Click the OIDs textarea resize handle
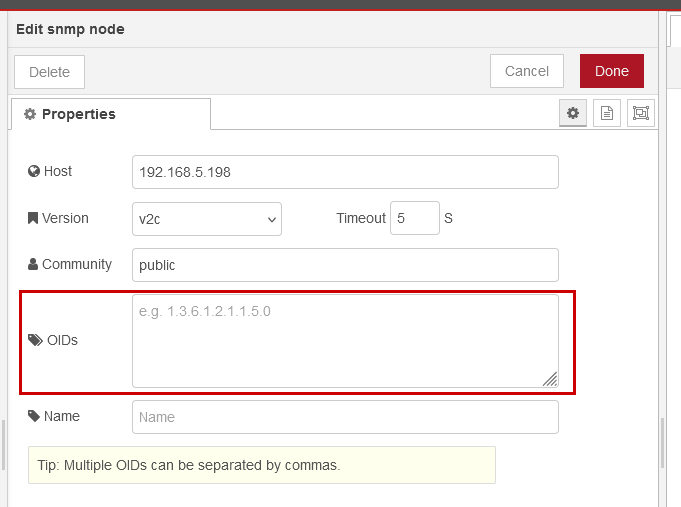This screenshot has height=507, width=681. (x=550, y=379)
